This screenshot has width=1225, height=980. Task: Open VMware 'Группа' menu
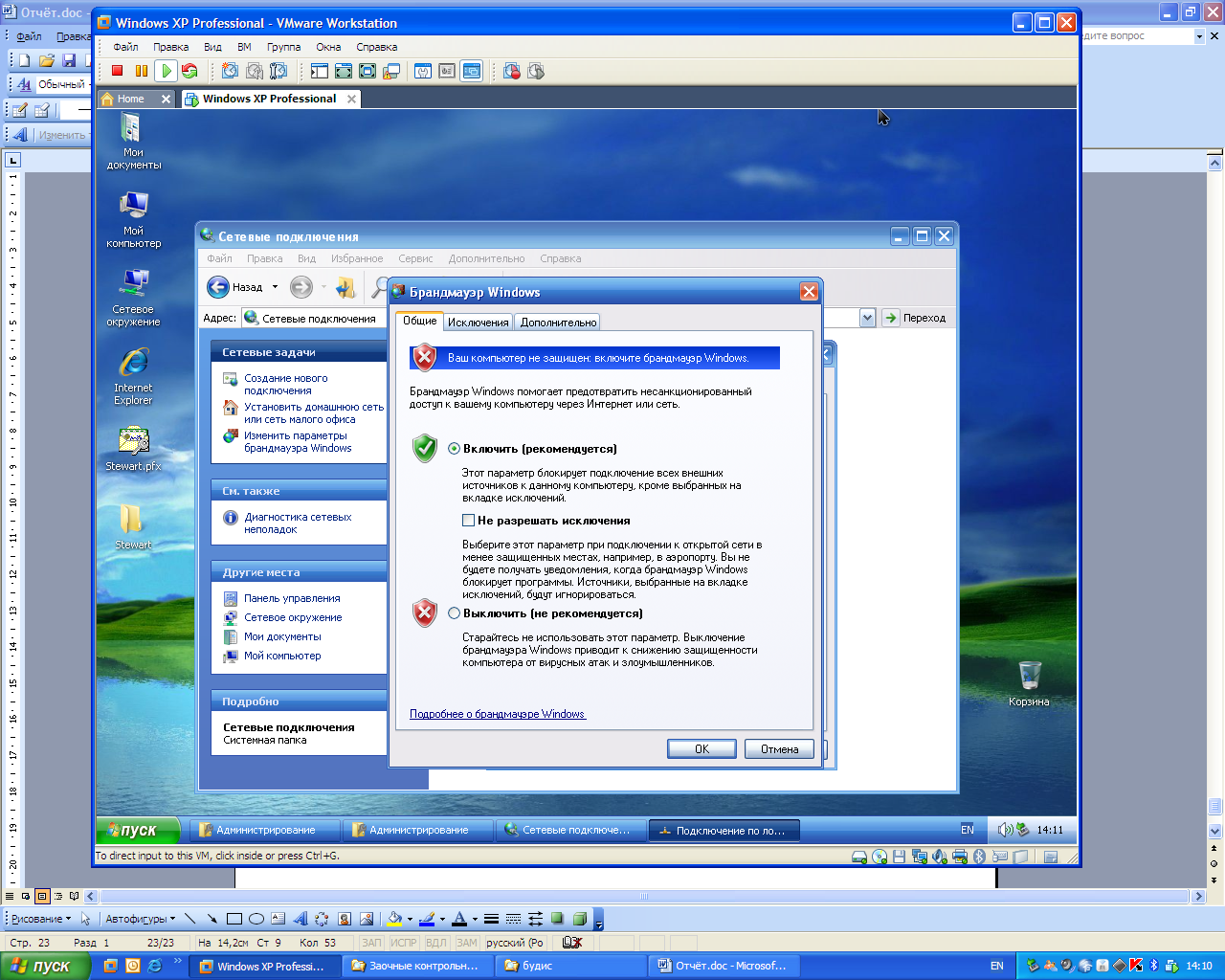(283, 47)
